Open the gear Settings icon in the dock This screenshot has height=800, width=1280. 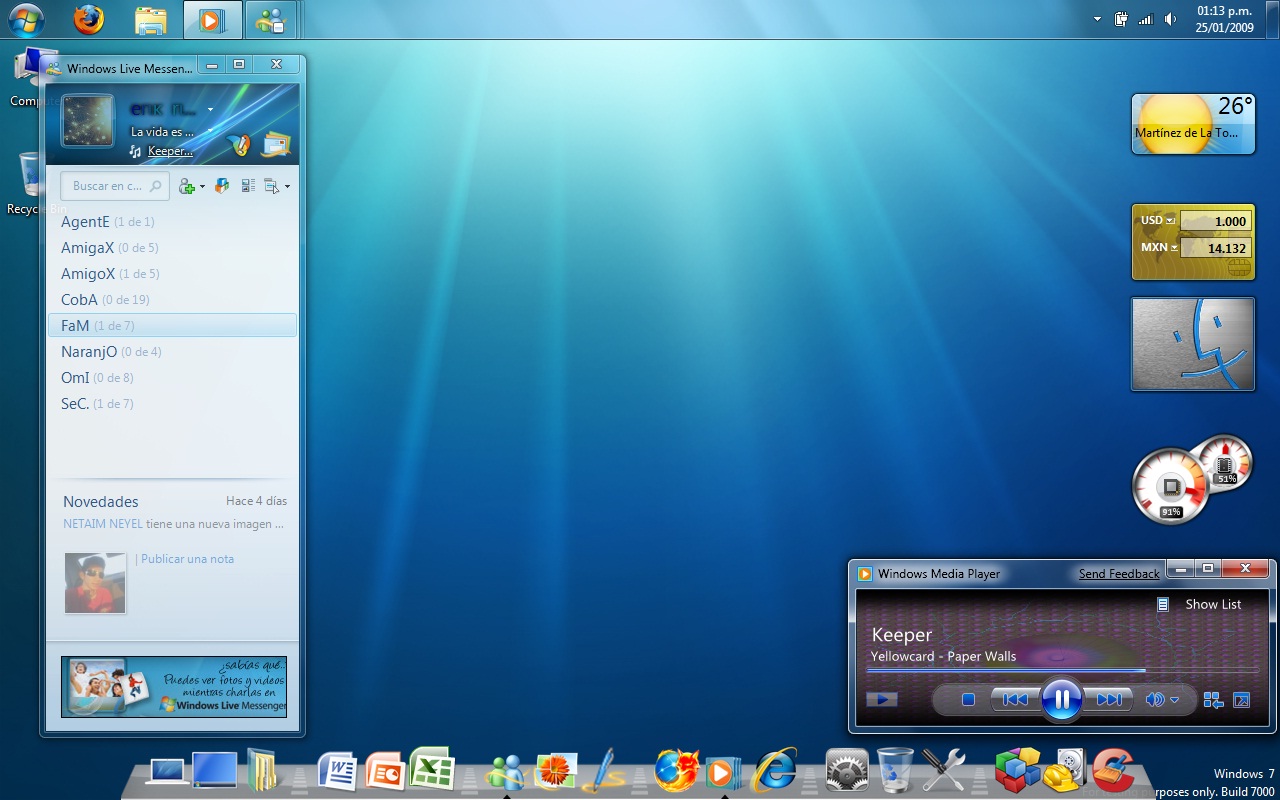(847, 771)
